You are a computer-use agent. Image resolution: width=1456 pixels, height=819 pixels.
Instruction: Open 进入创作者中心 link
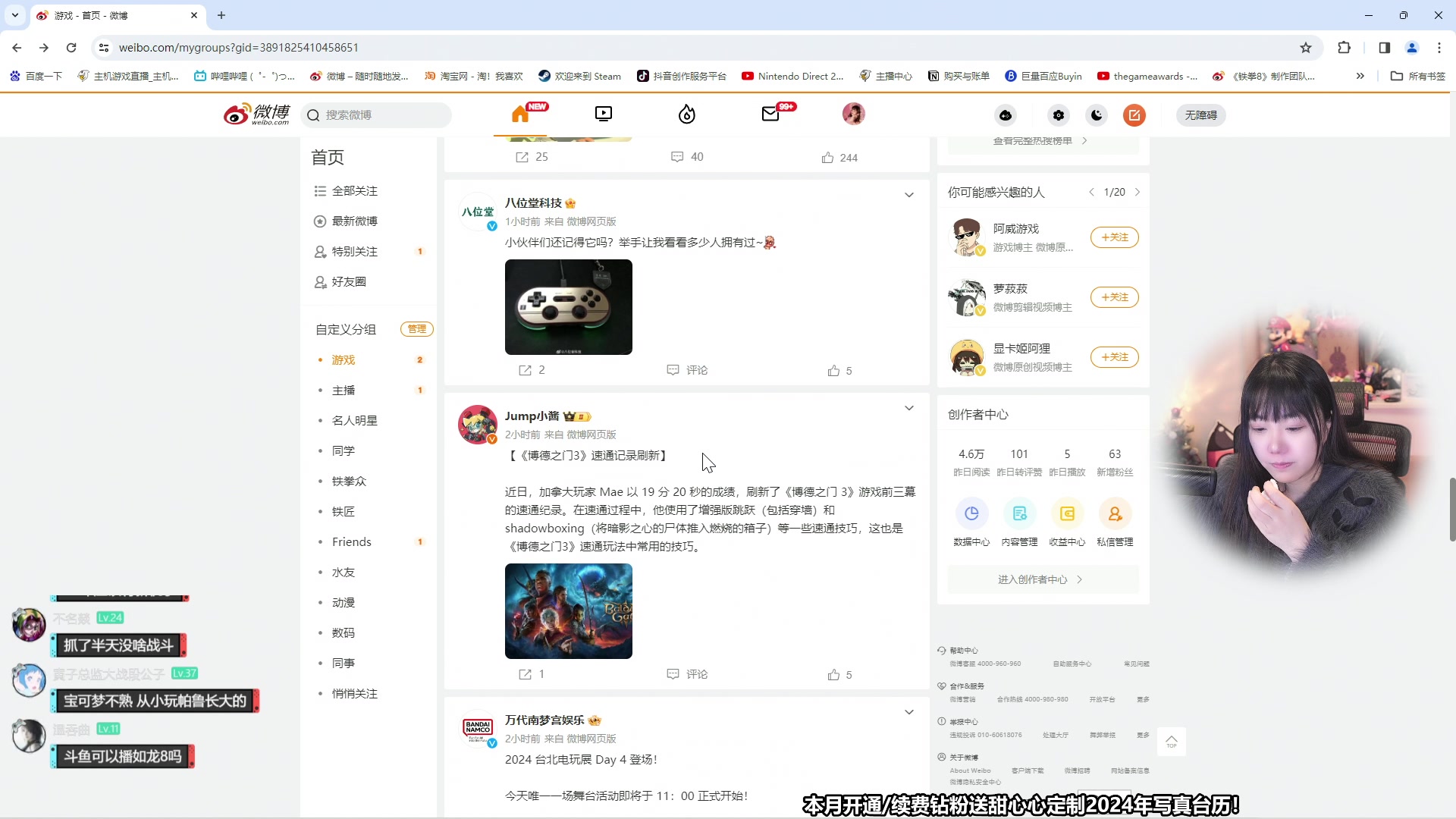click(1039, 579)
